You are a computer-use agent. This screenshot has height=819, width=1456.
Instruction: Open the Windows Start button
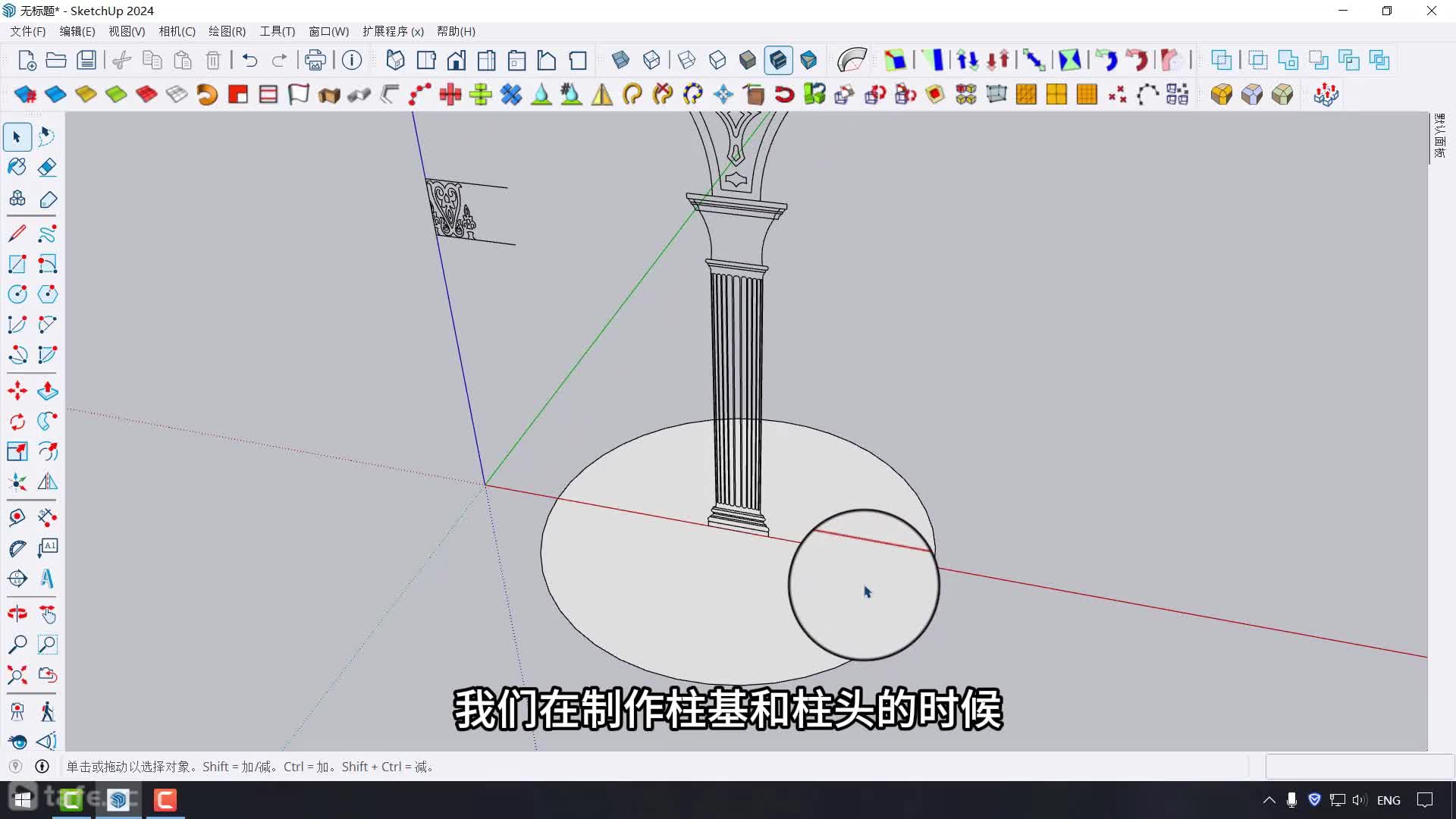(x=23, y=800)
